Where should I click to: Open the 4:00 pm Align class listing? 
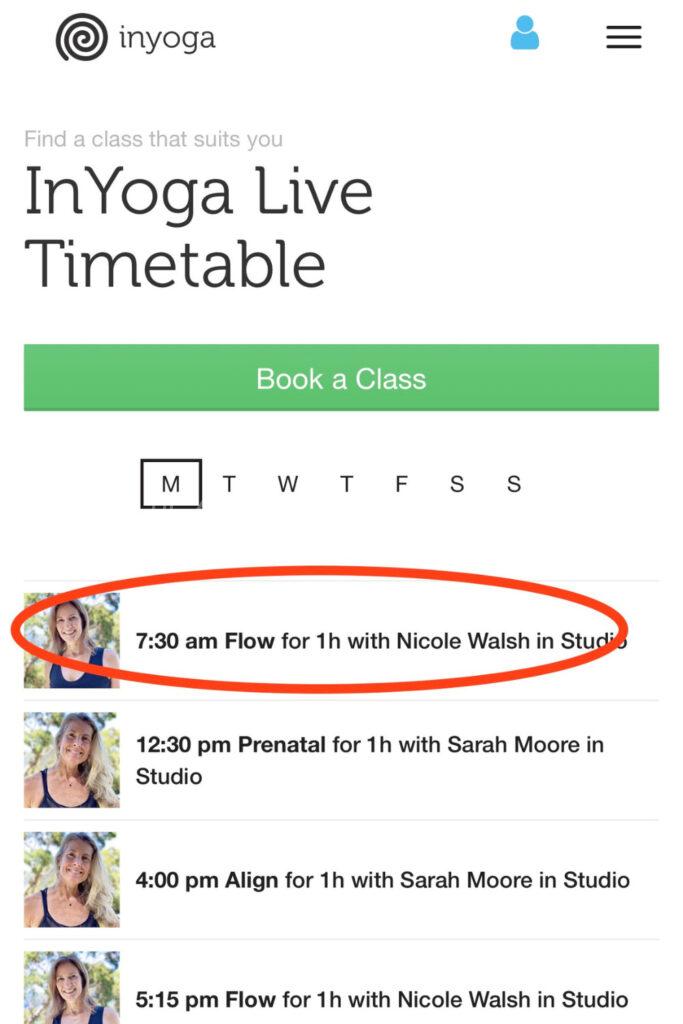382,880
